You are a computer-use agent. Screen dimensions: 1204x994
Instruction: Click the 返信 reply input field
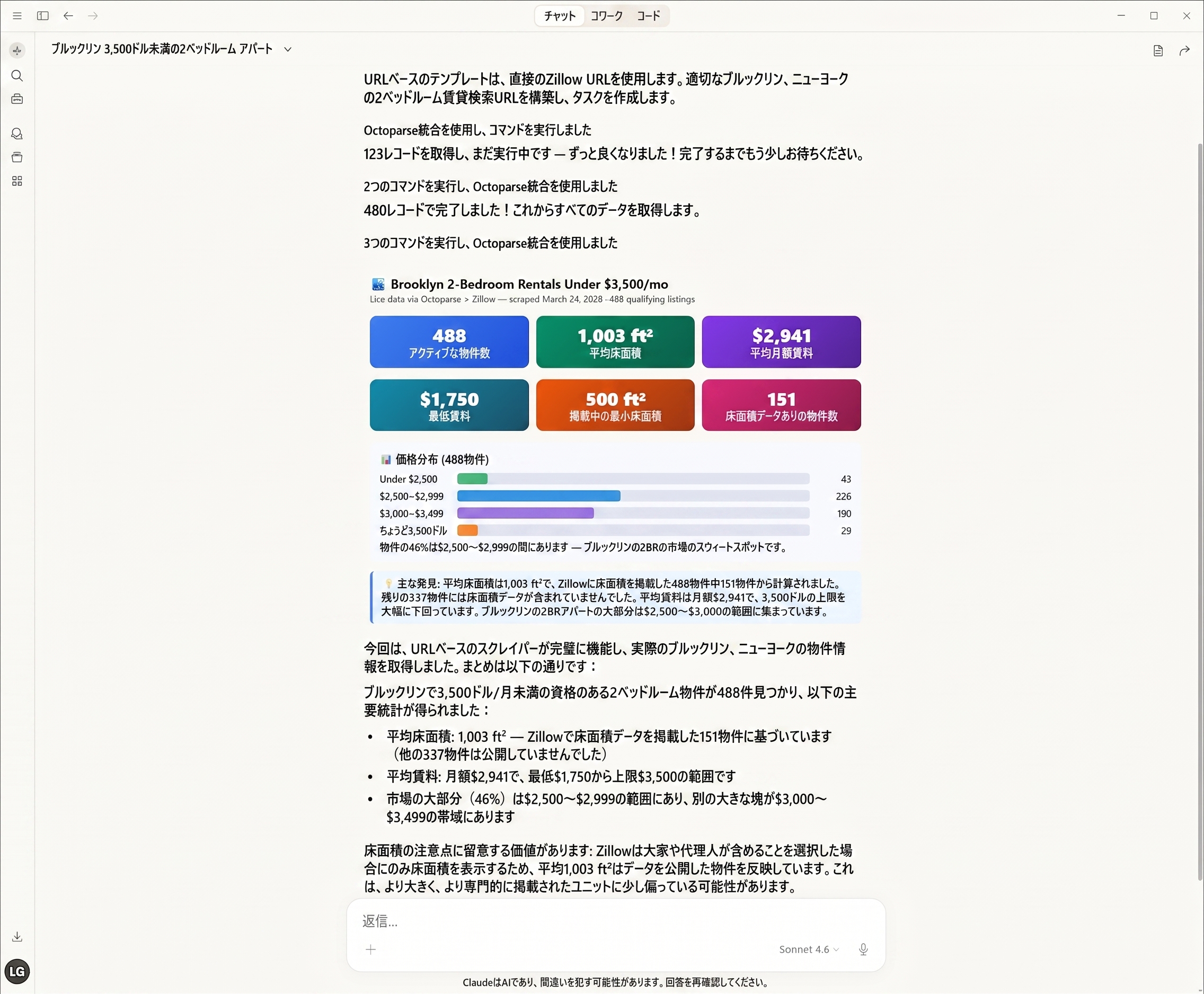(615, 921)
